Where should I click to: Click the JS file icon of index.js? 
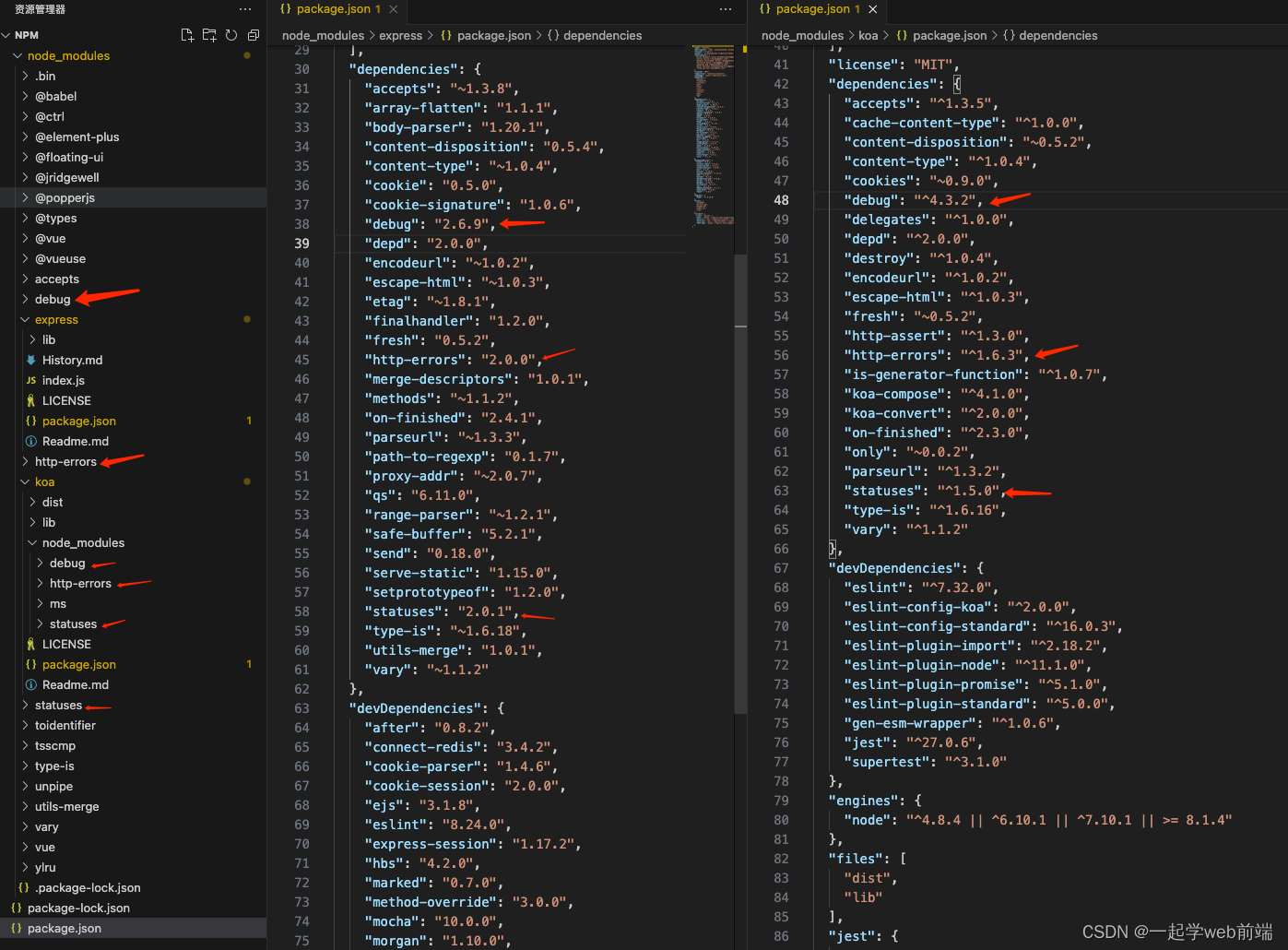click(x=31, y=380)
